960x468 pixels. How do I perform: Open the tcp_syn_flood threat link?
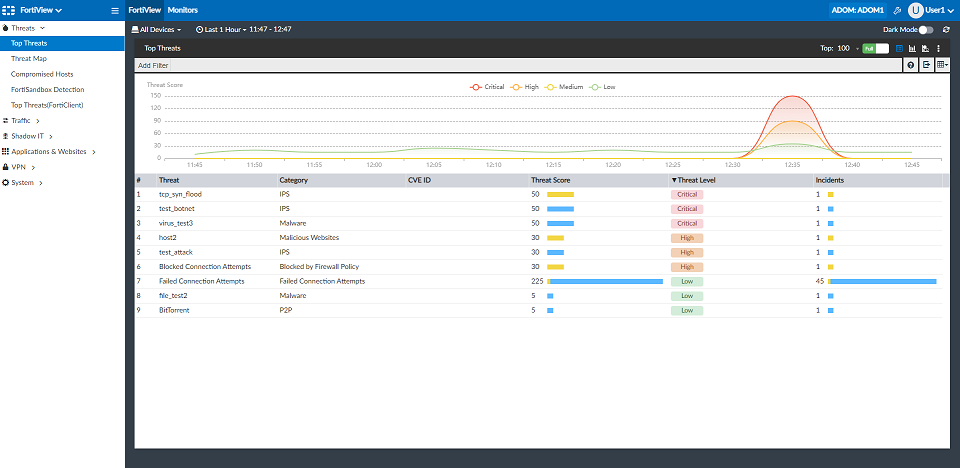point(180,194)
